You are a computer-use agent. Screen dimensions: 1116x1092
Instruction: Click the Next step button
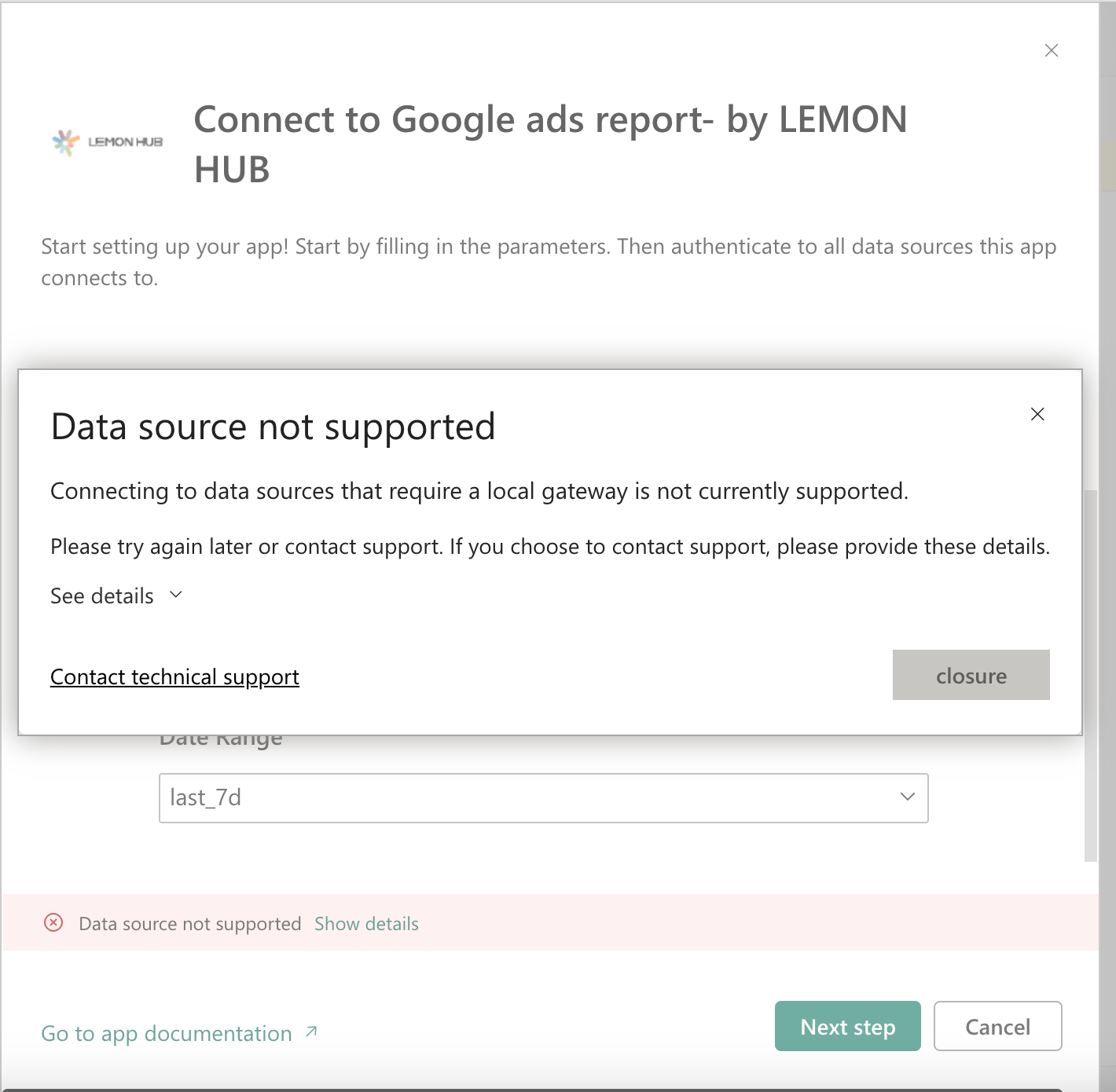pyautogui.click(x=848, y=1026)
